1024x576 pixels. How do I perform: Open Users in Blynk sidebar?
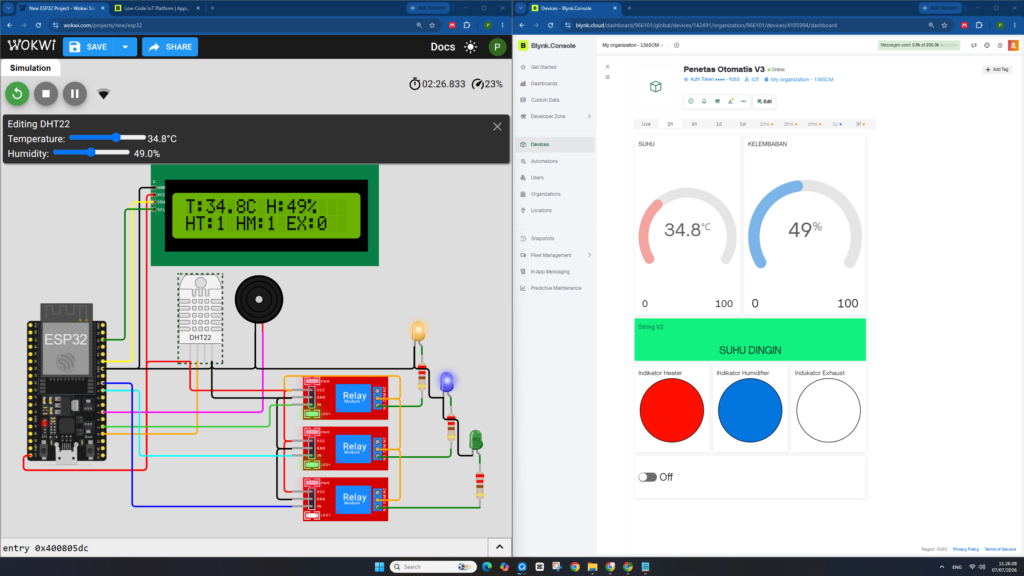(537, 178)
